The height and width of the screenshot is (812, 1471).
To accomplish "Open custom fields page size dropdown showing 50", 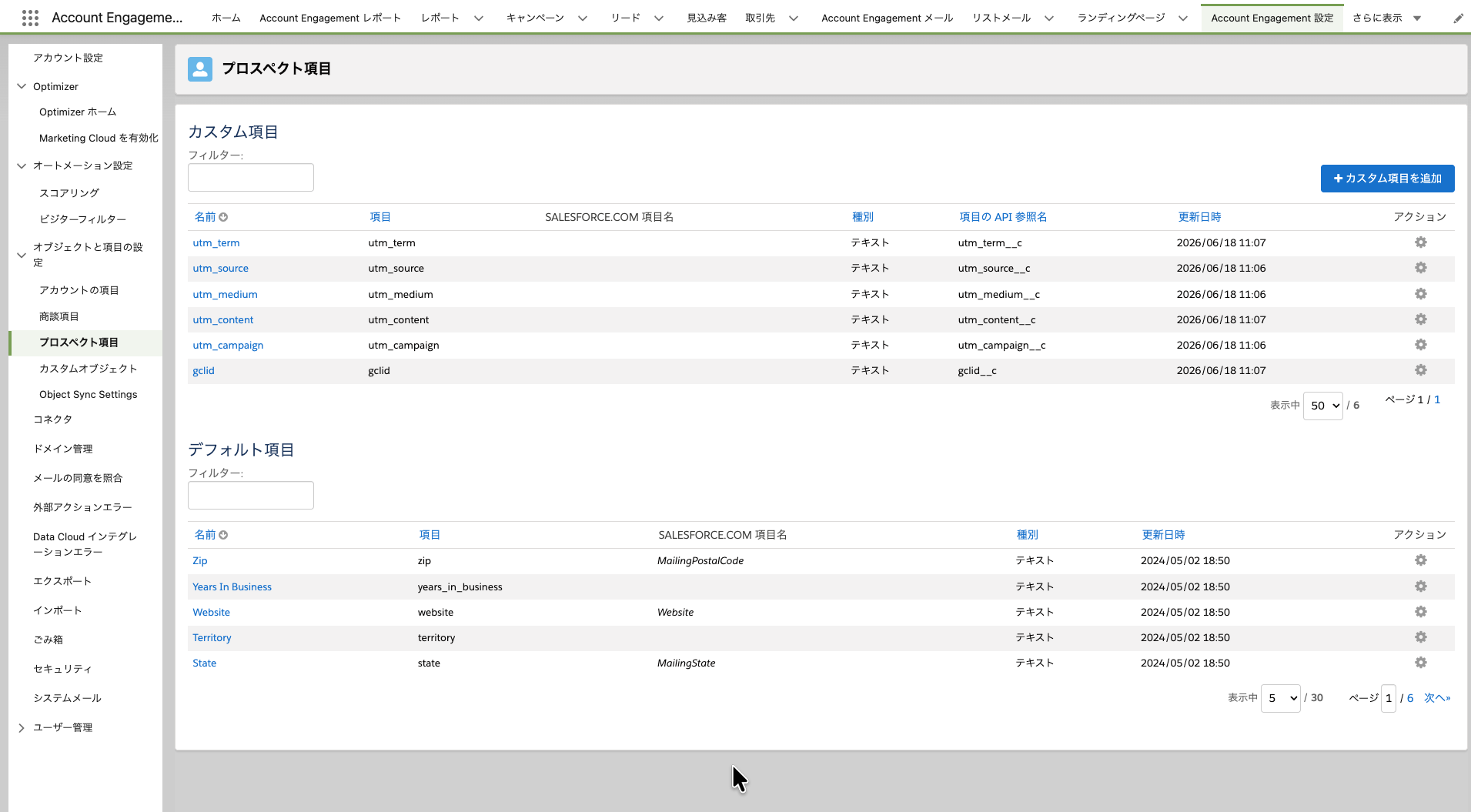I will coord(1322,406).
